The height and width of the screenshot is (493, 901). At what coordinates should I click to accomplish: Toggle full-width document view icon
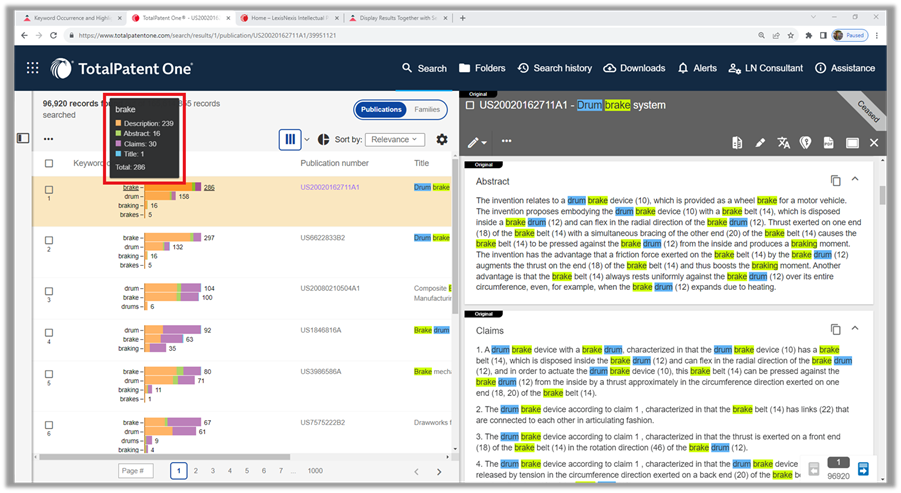pyautogui.click(x=852, y=143)
